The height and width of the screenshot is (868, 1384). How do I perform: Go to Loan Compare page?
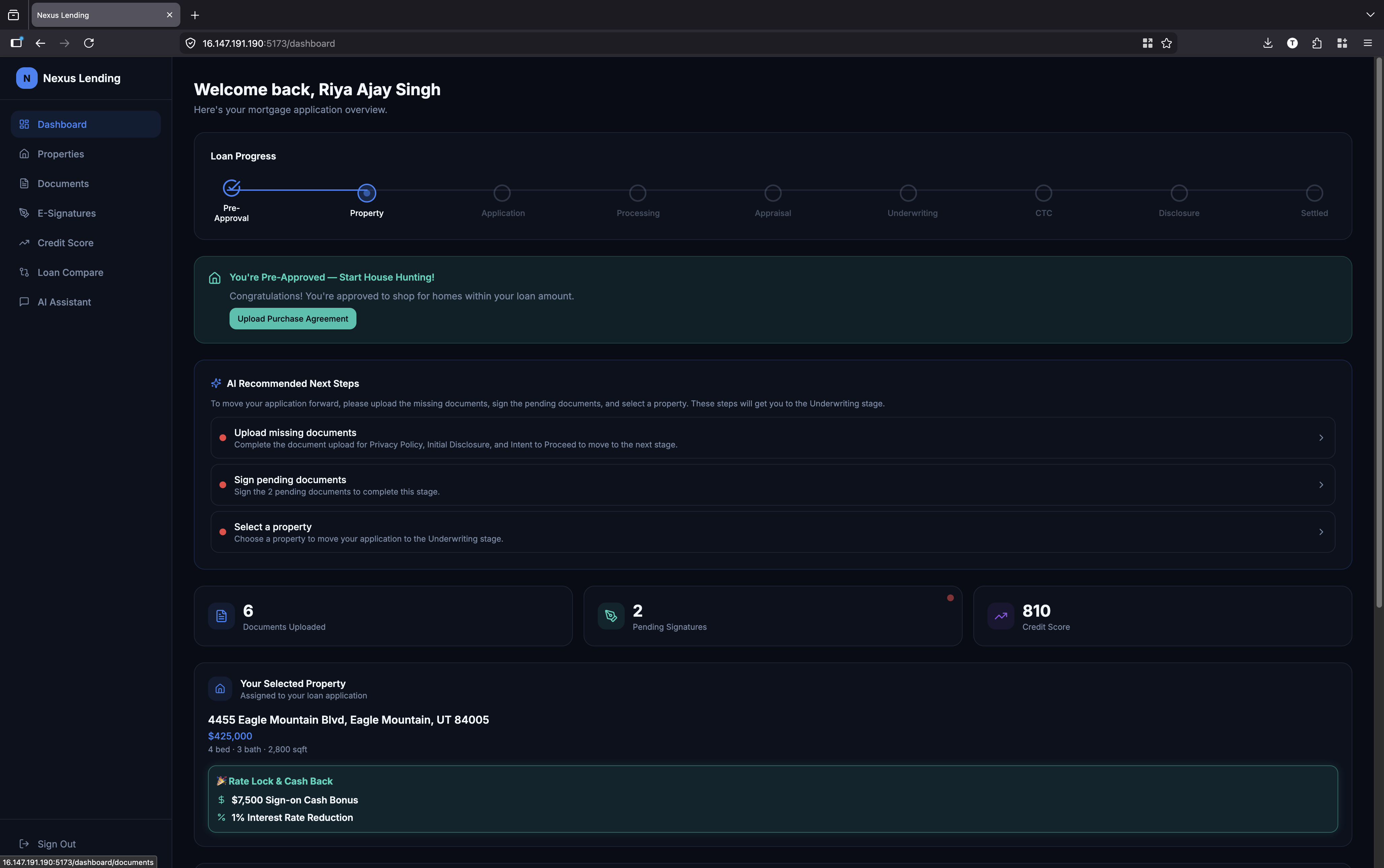[70, 272]
